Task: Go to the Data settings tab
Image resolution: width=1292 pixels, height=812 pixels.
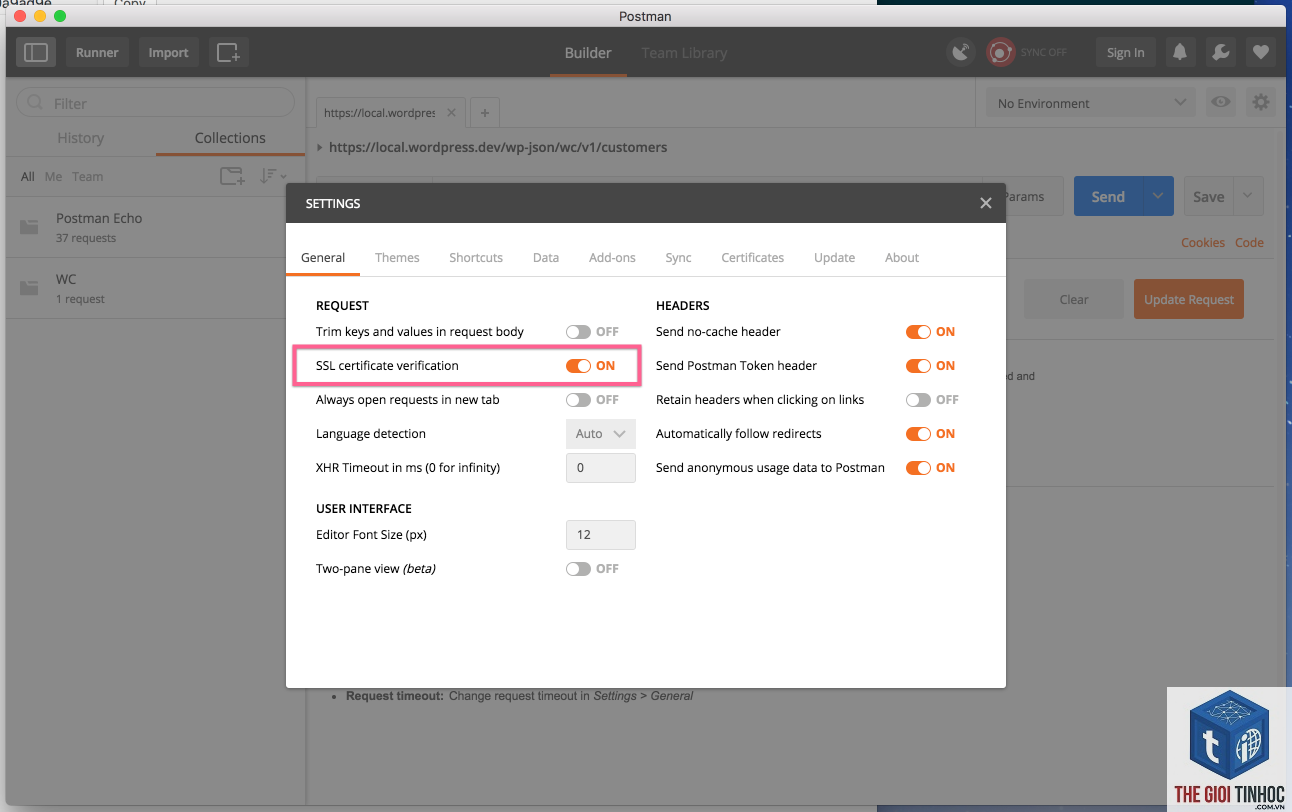Action: click(x=546, y=257)
